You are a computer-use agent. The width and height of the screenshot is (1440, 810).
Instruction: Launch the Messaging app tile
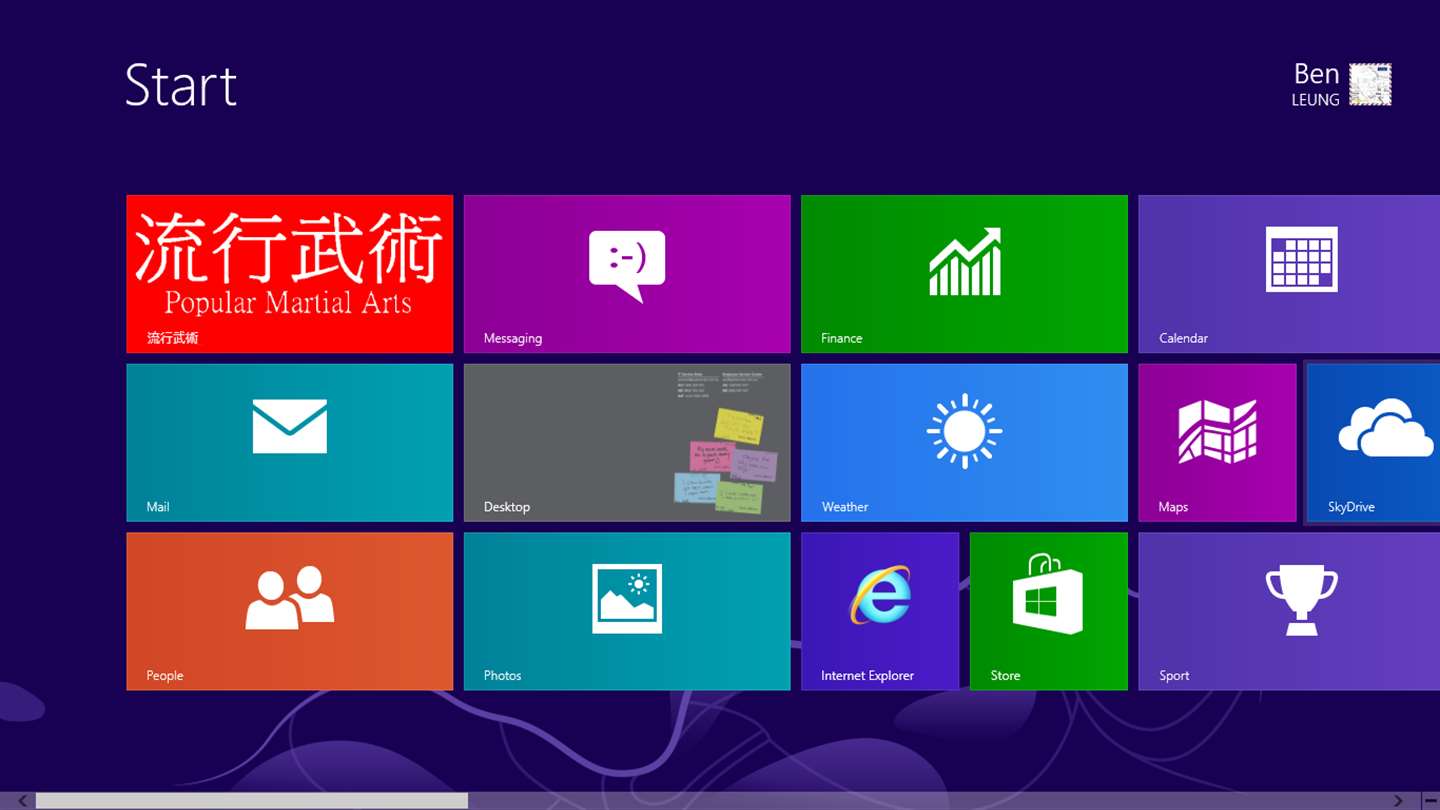point(627,274)
